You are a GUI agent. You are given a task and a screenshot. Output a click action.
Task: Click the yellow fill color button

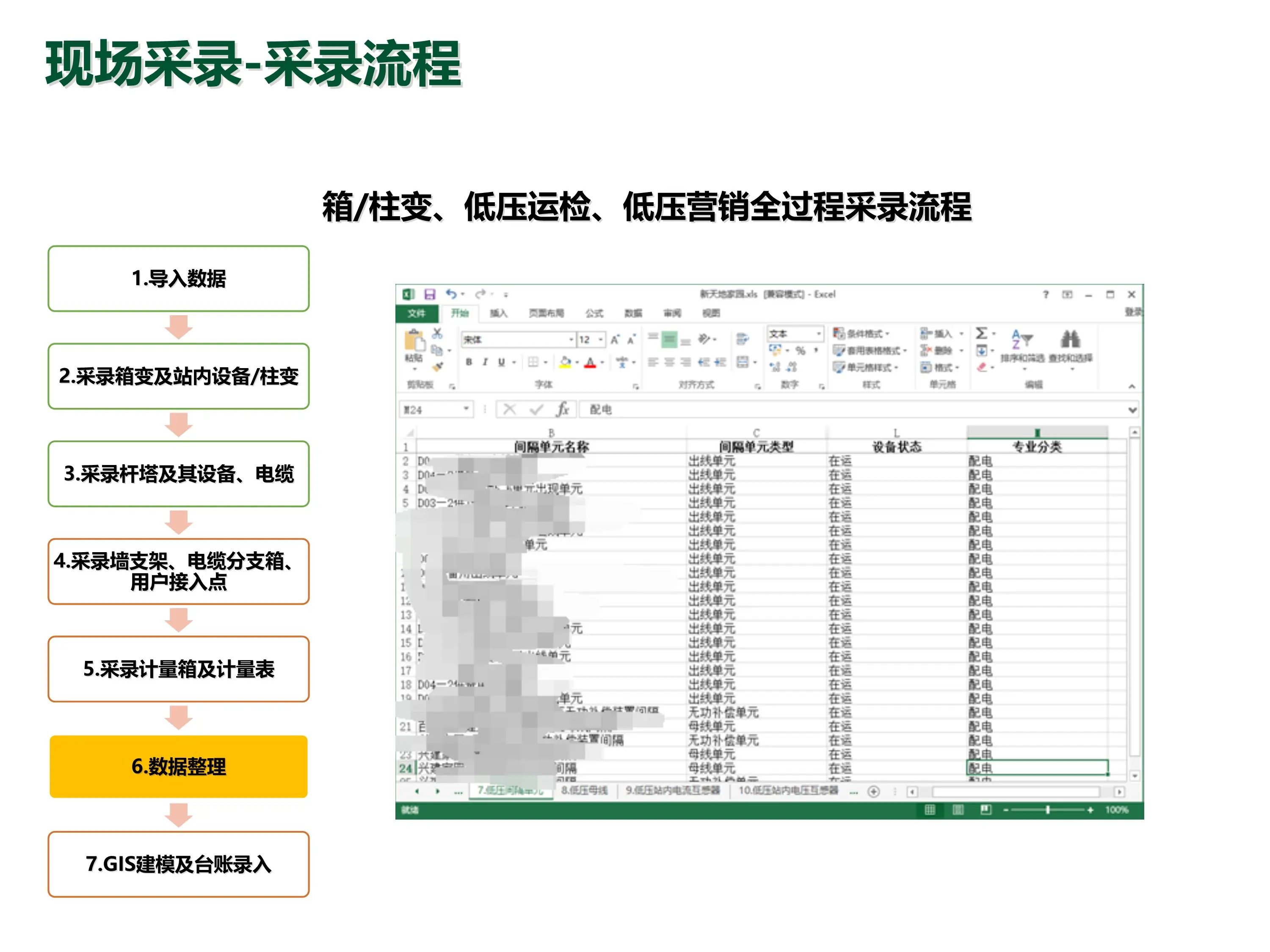565,362
